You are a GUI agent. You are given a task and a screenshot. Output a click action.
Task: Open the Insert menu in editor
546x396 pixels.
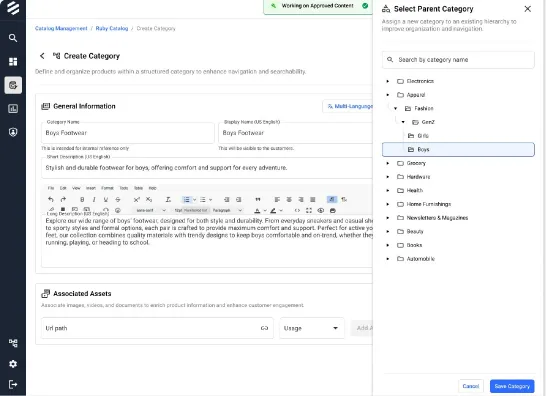(x=91, y=188)
